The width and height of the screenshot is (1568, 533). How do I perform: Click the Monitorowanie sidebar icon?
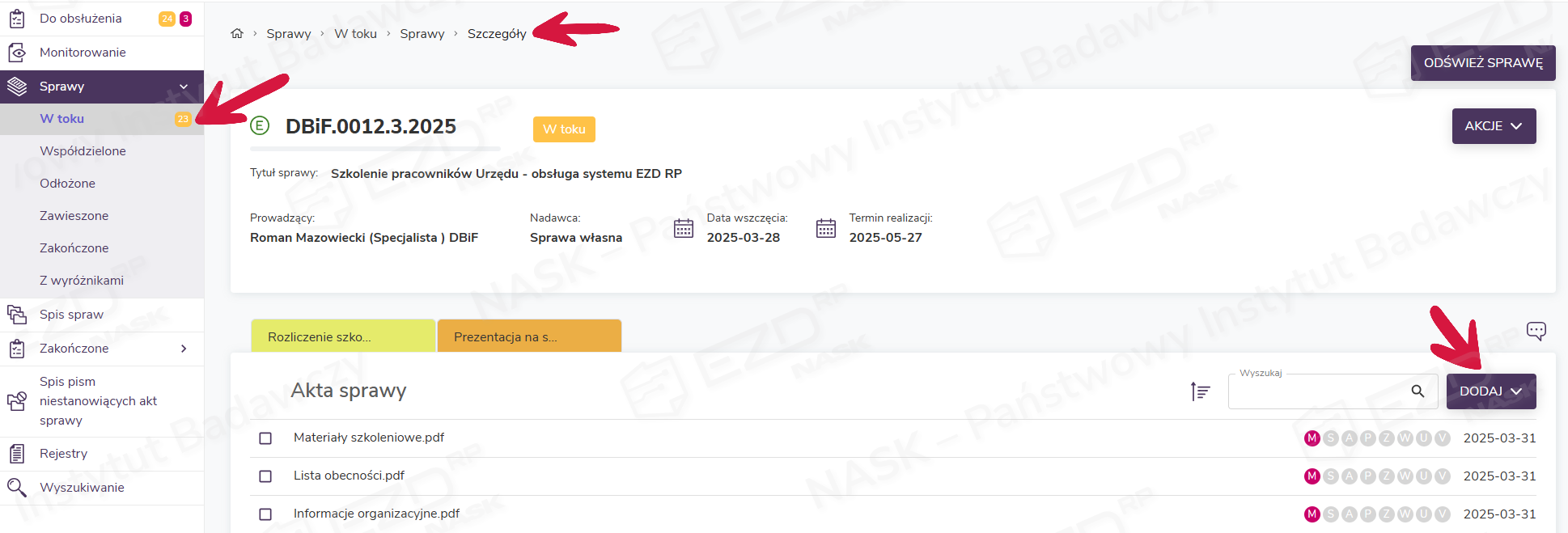coord(17,53)
